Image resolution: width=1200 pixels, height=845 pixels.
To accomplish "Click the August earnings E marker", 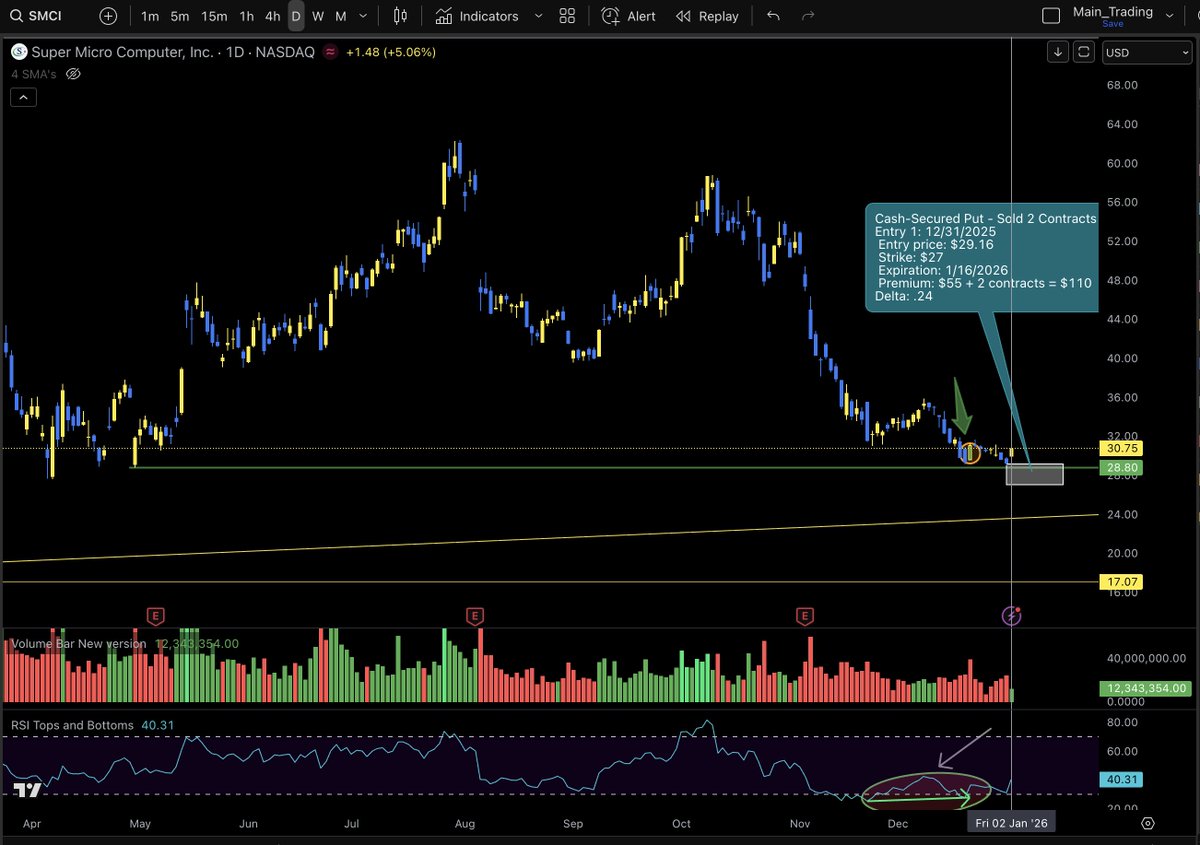I will click(475, 615).
